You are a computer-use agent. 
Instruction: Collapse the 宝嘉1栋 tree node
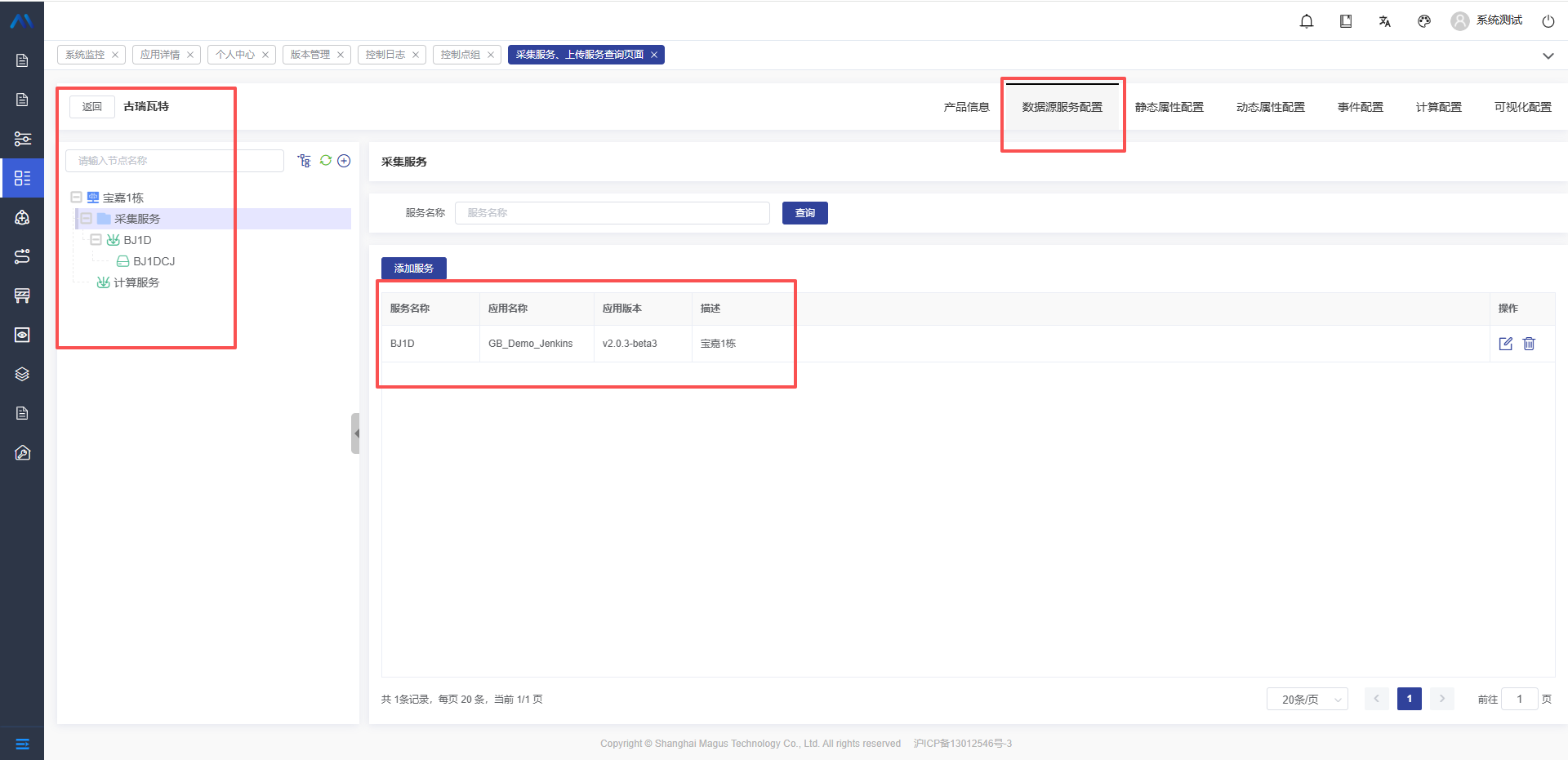(76, 198)
